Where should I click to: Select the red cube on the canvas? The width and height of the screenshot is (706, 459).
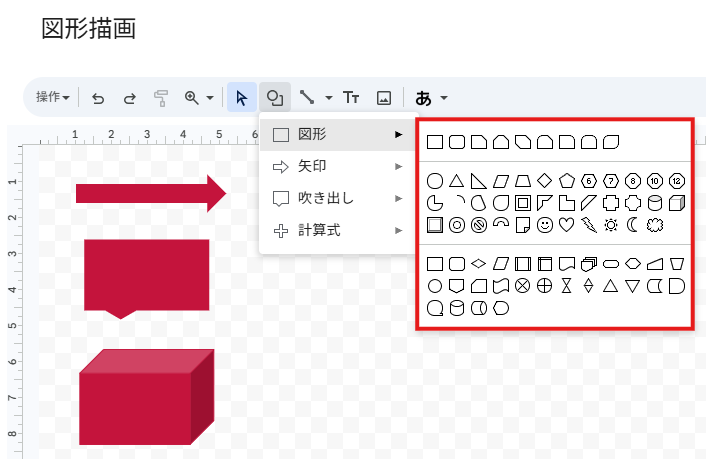click(146, 397)
